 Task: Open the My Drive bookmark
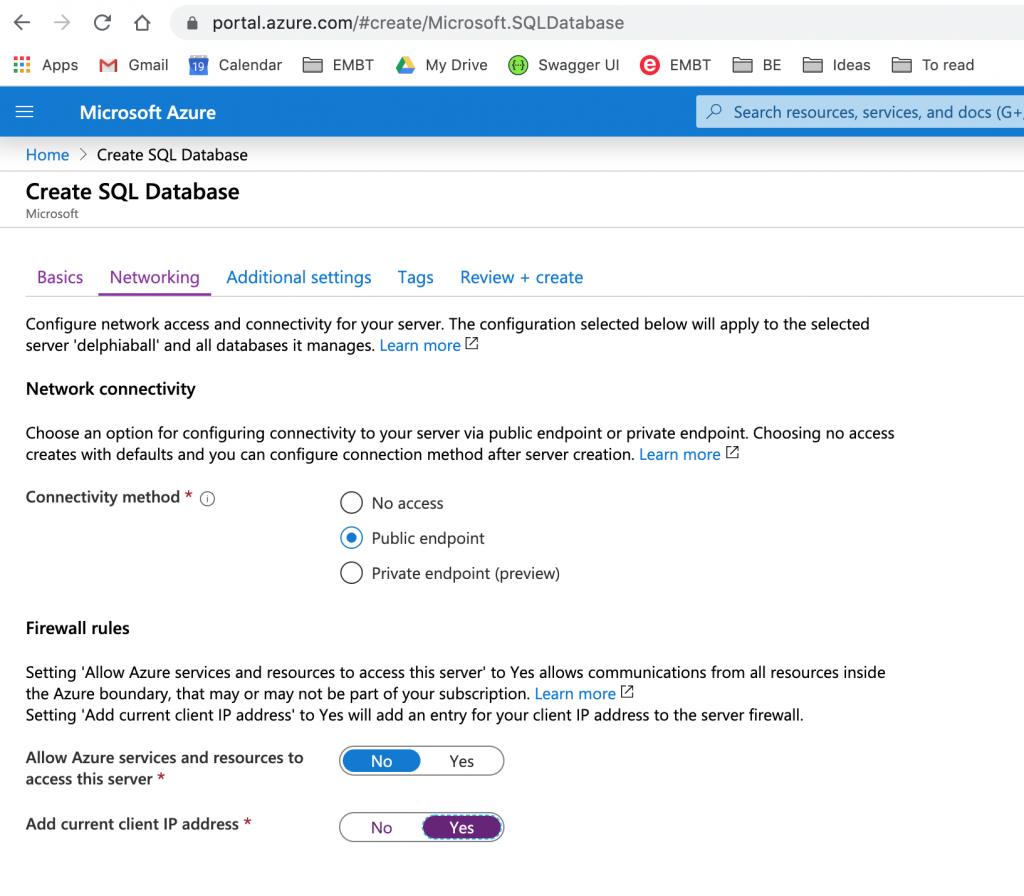tap(441, 65)
